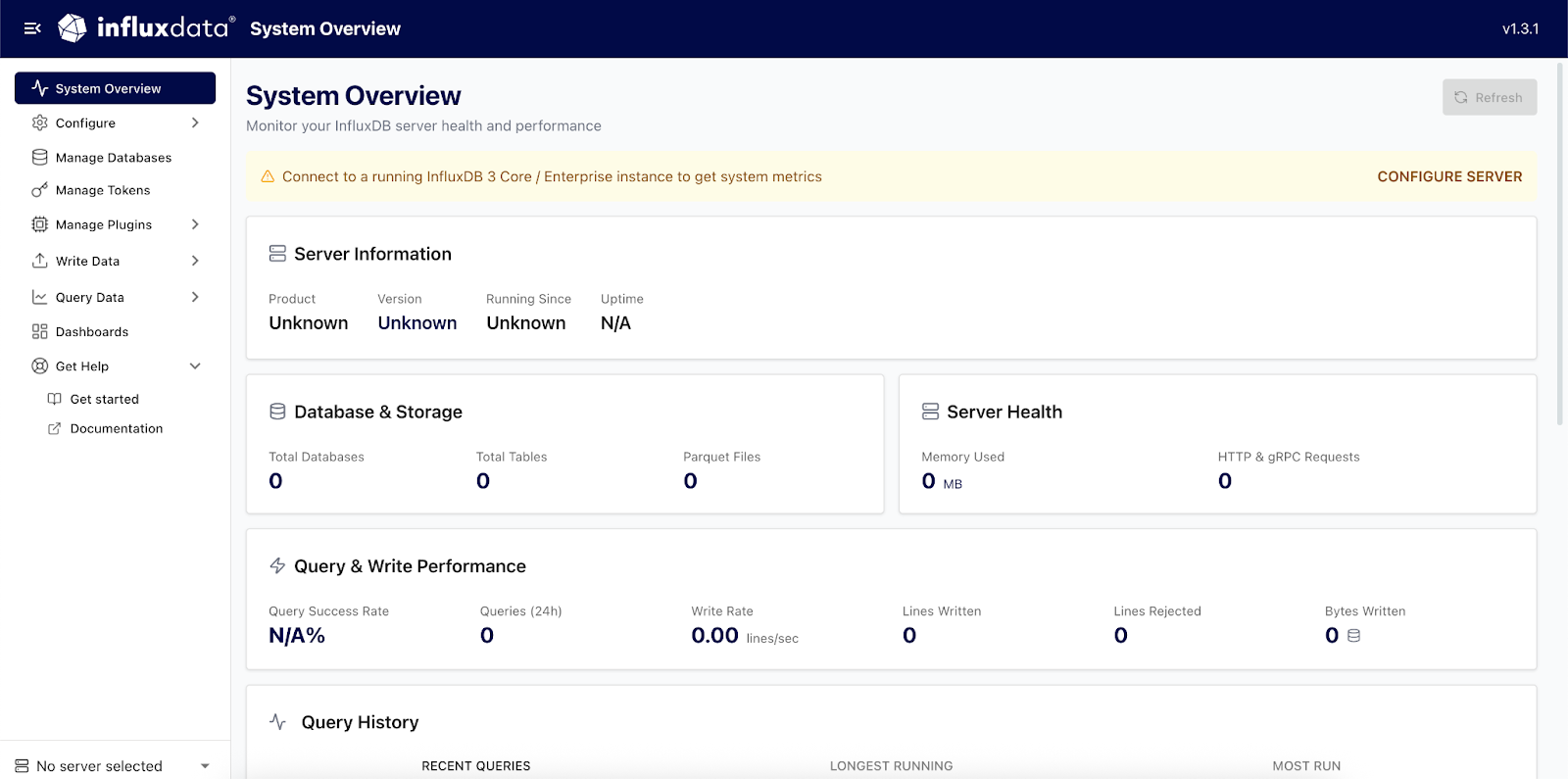Click the page vertical scrollbar
This screenshot has height=779, width=1568.
tap(1560, 243)
